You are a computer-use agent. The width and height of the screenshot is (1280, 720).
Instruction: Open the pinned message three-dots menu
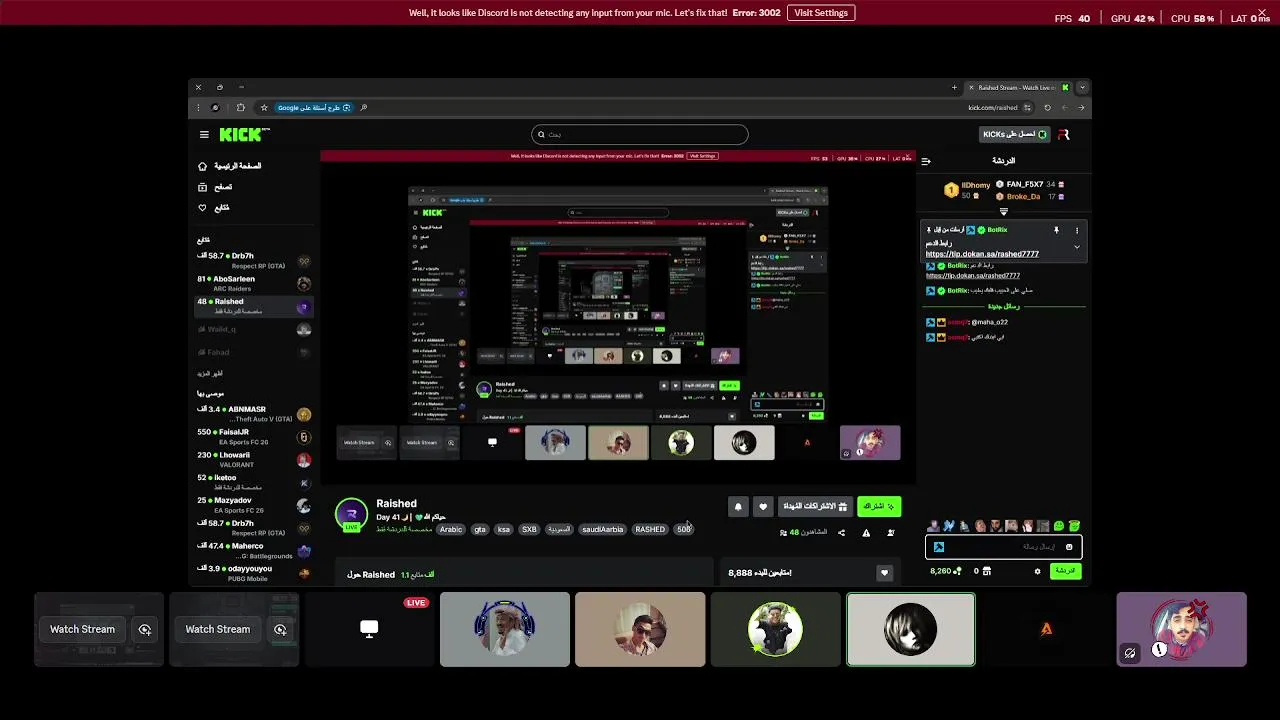(1077, 230)
